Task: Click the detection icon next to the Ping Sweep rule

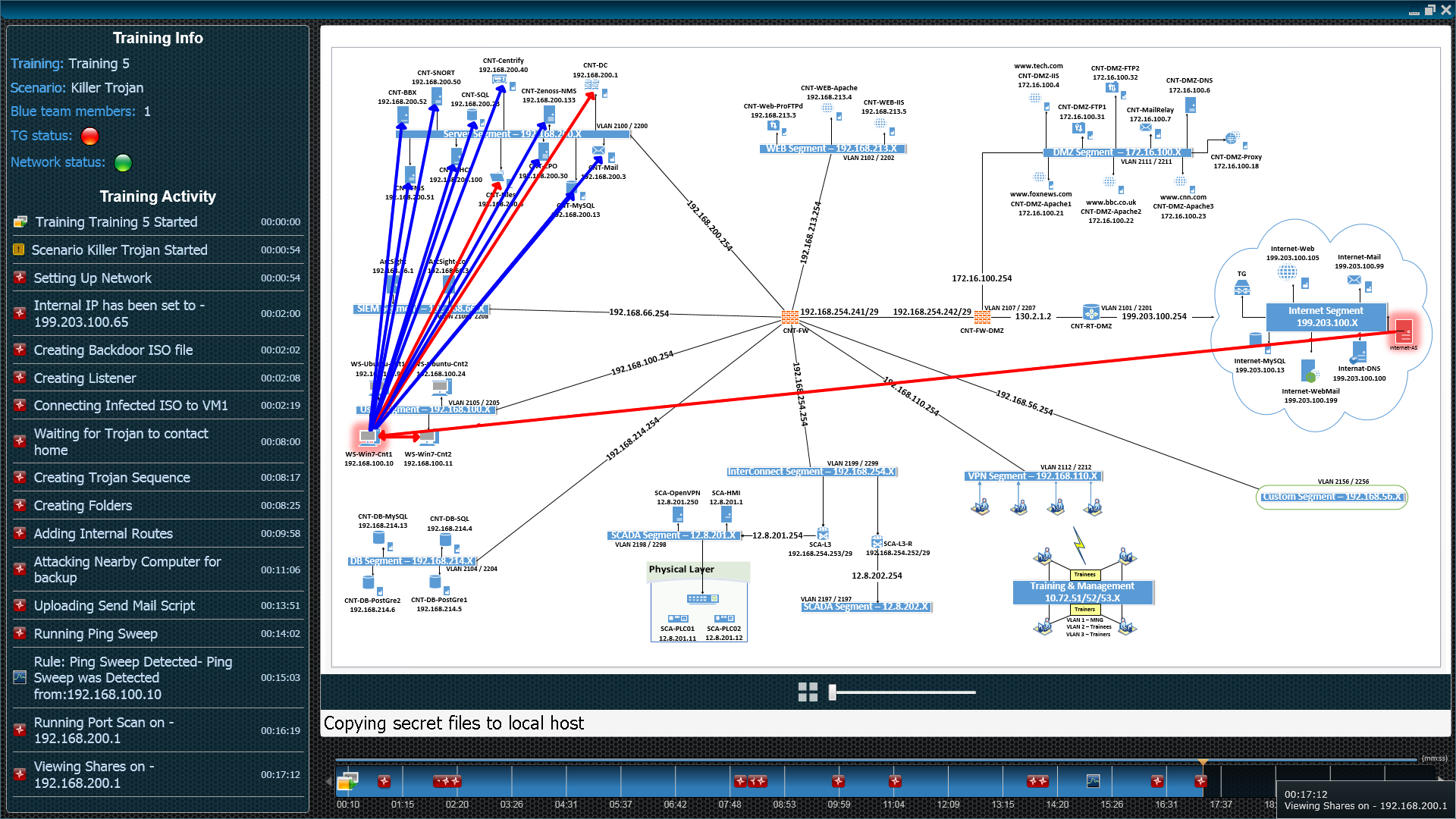Action: pos(18,677)
